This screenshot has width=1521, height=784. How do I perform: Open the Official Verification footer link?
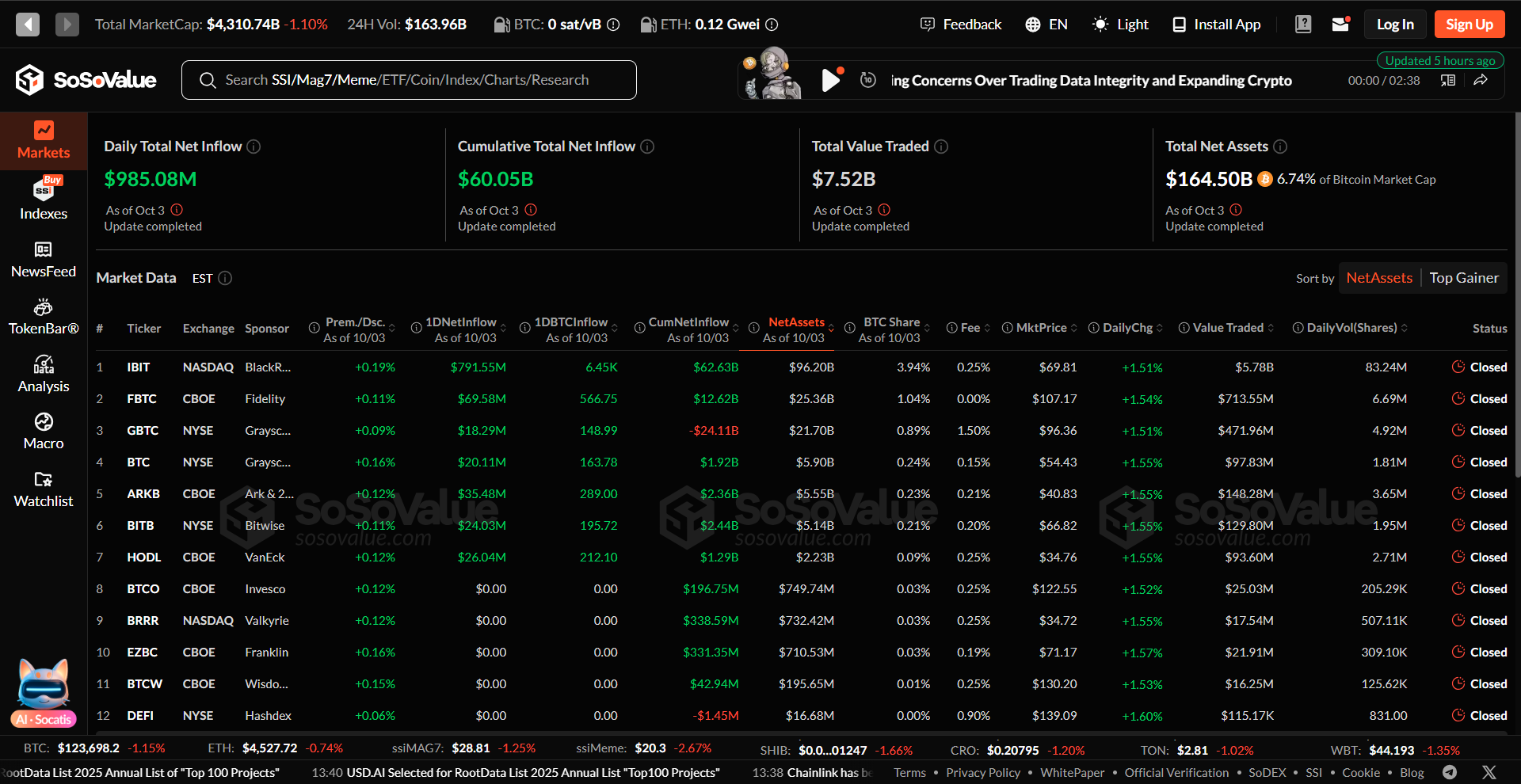1176,773
